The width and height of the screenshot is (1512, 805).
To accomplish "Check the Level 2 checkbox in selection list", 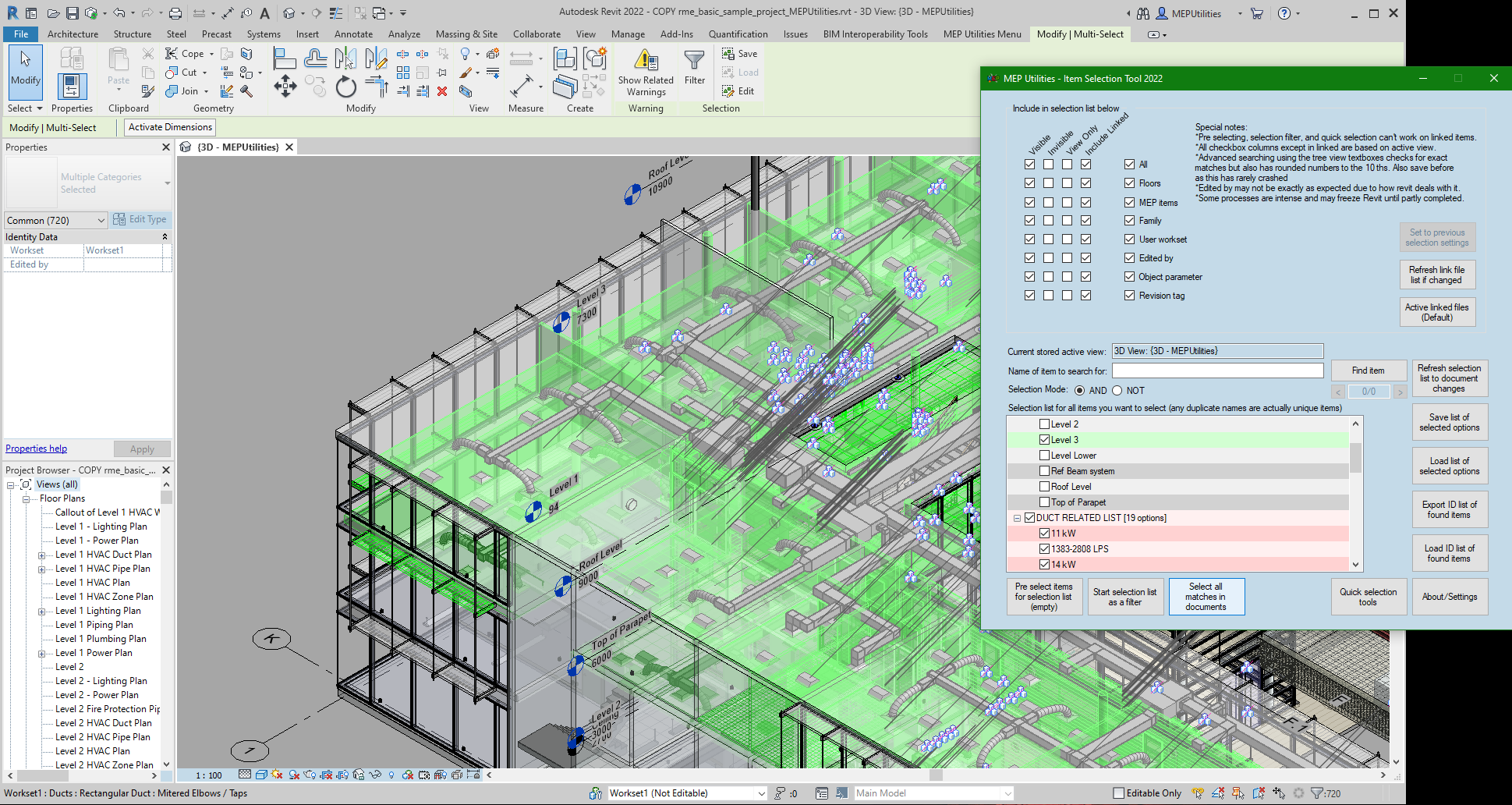I will 1044,424.
